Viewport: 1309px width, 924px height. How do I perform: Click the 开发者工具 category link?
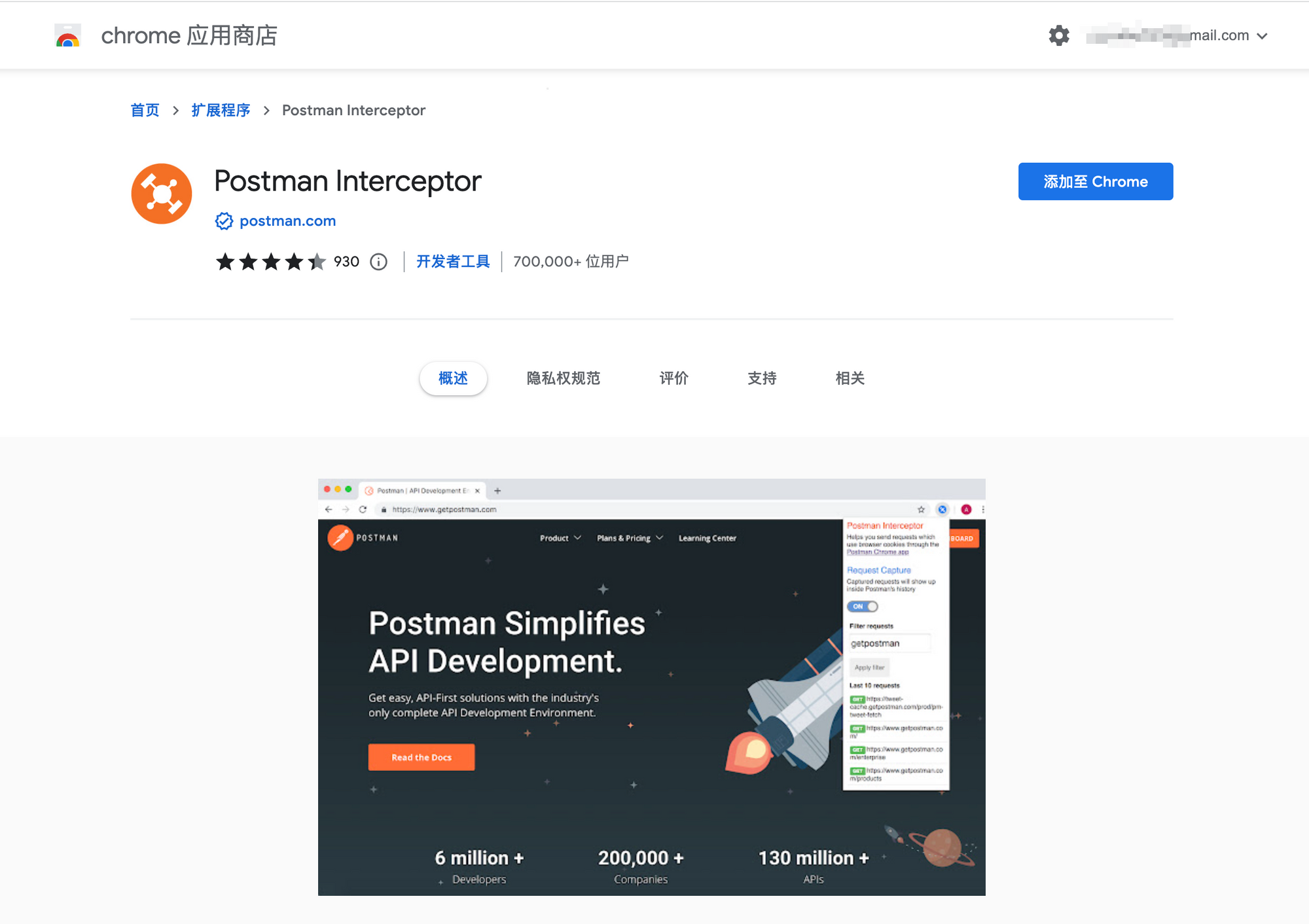pyautogui.click(x=452, y=261)
